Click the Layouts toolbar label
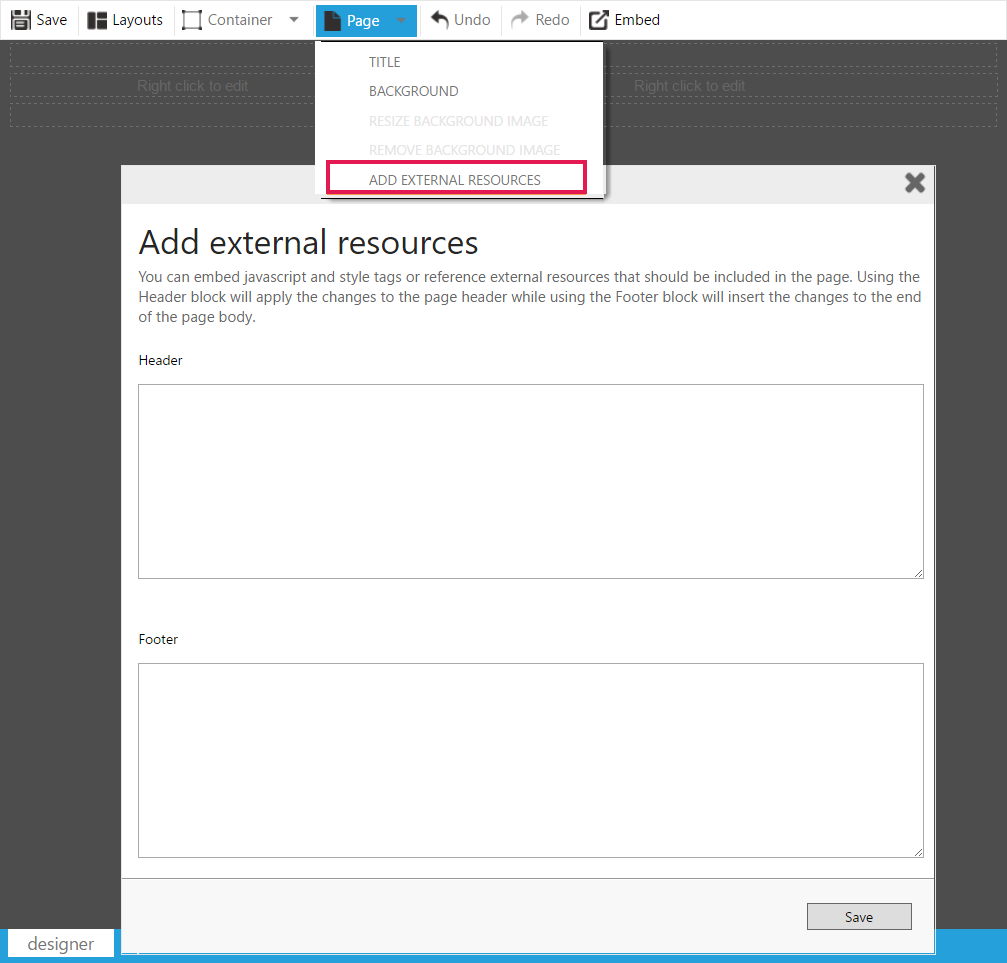Image resolution: width=1007 pixels, height=963 pixels. pos(137,20)
